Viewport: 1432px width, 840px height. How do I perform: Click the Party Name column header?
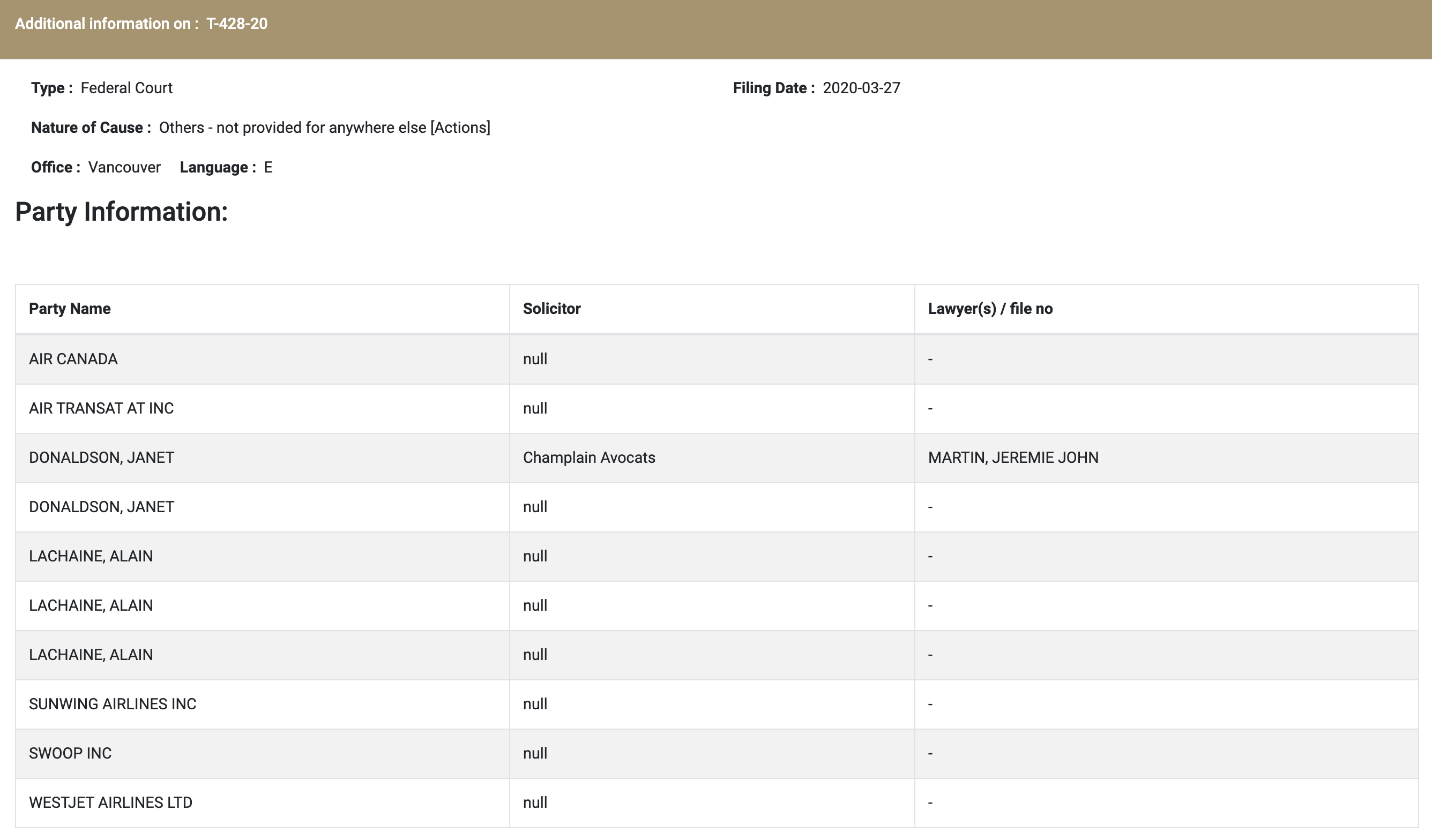(x=70, y=309)
